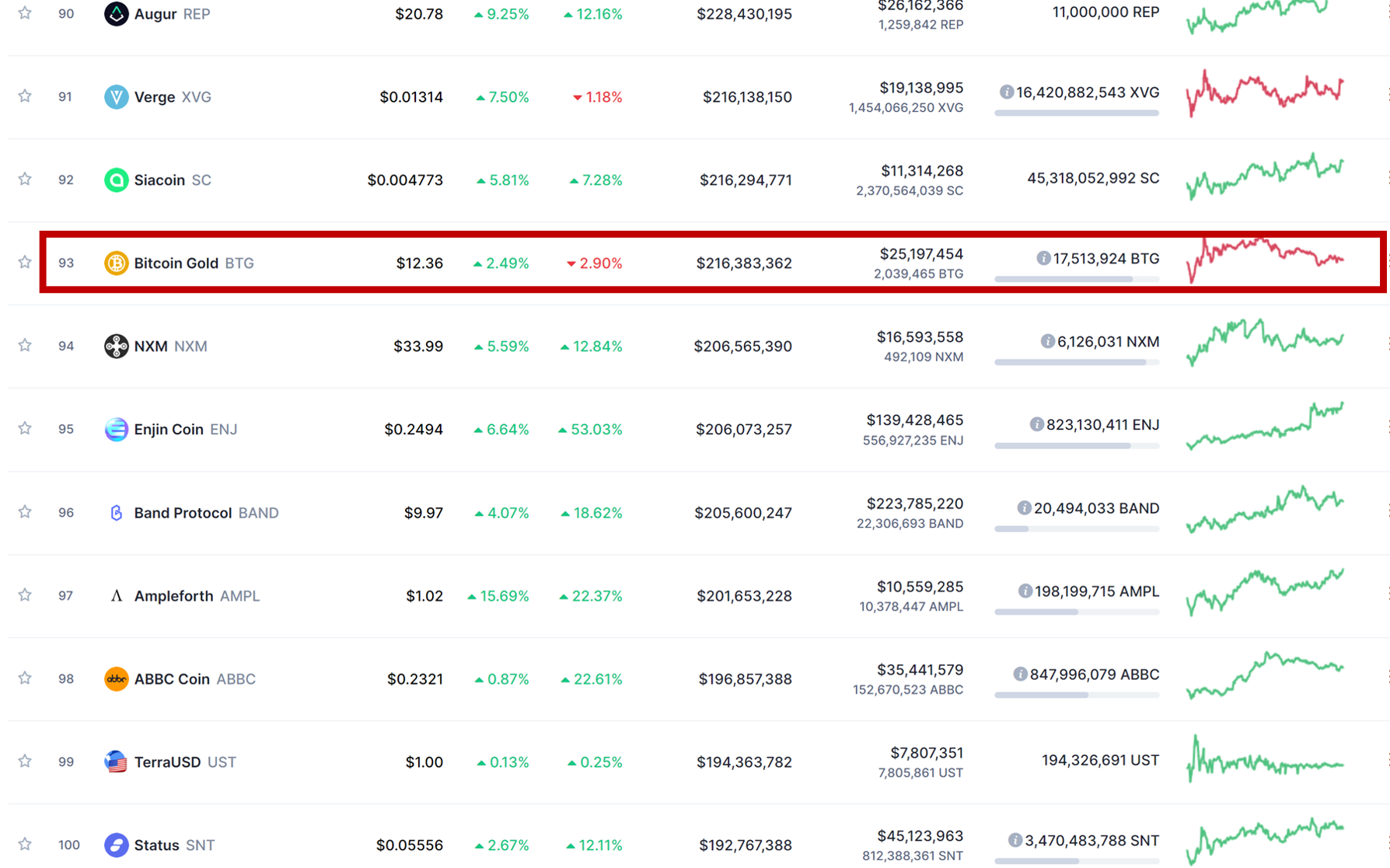The image size is (1390, 868).
Task: Toggle the watchlist star for Status
Action: pyautogui.click(x=25, y=844)
